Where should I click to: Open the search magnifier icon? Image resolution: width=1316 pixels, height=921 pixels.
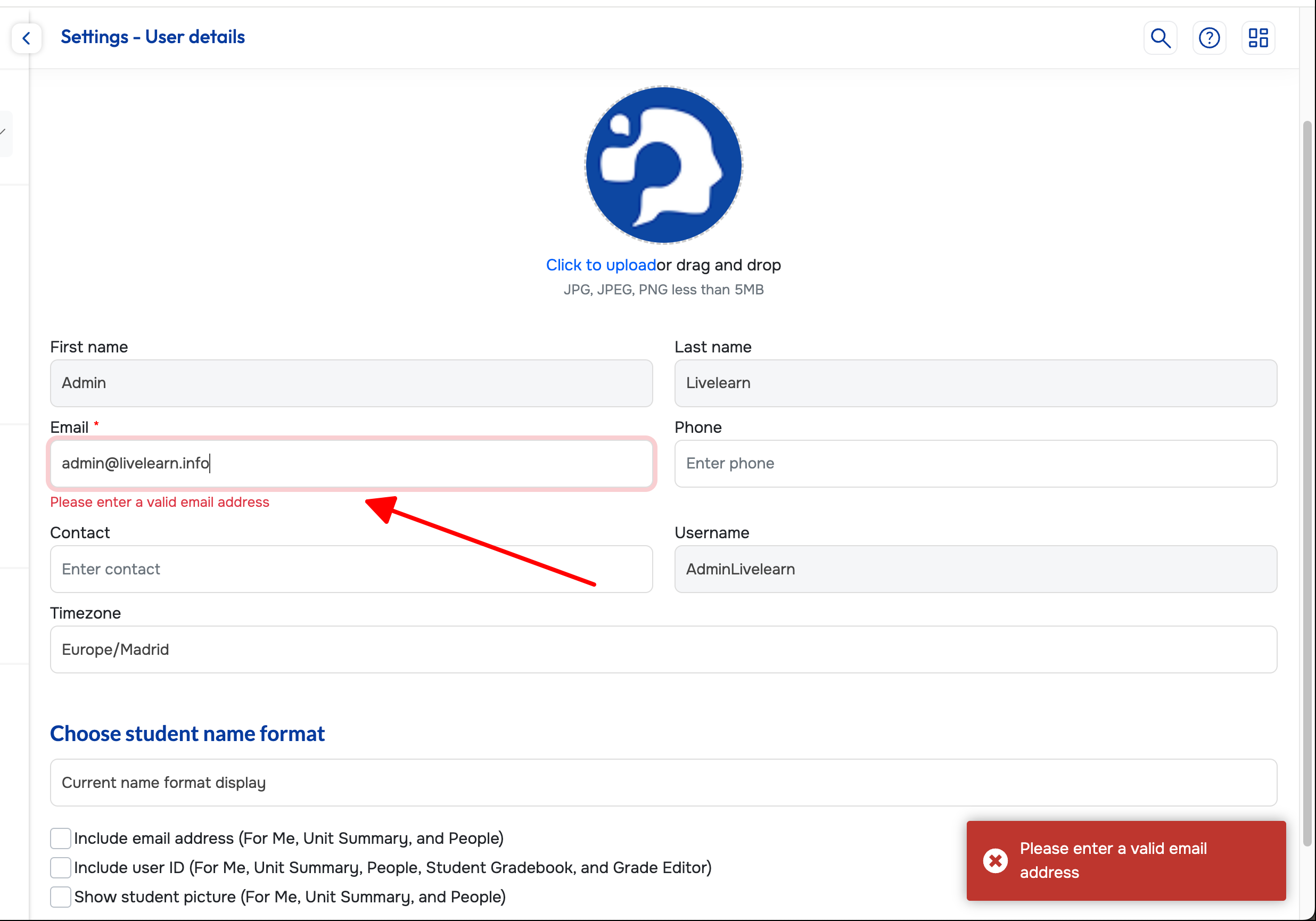pyautogui.click(x=1160, y=38)
